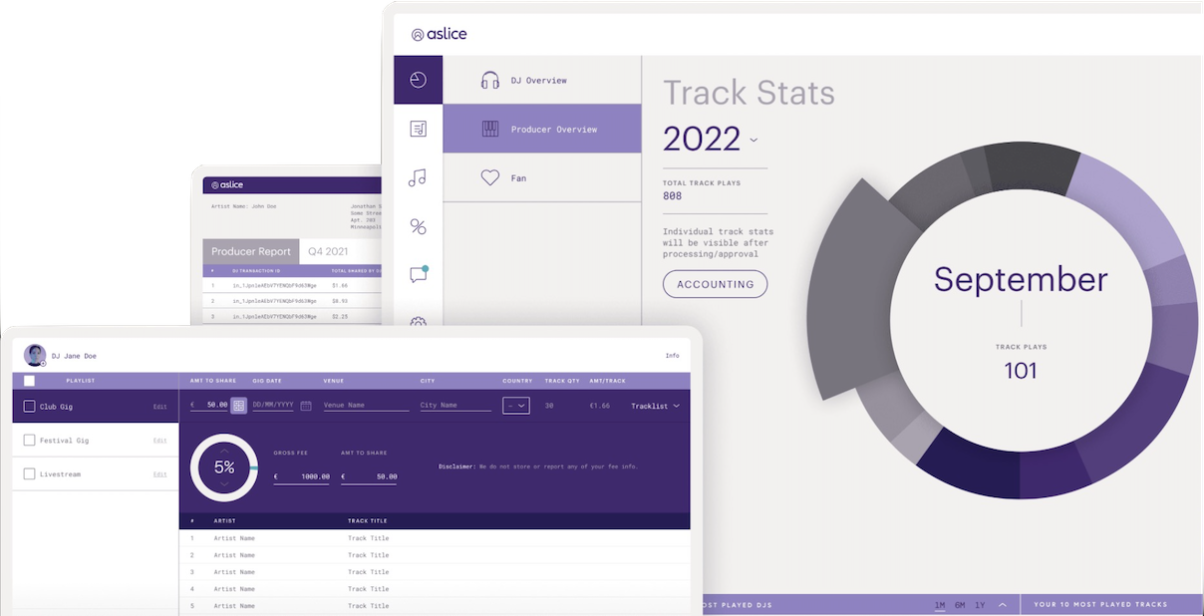Open the Country dropdown
Image resolution: width=1204 pixels, height=616 pixels.
click(516, 406)
